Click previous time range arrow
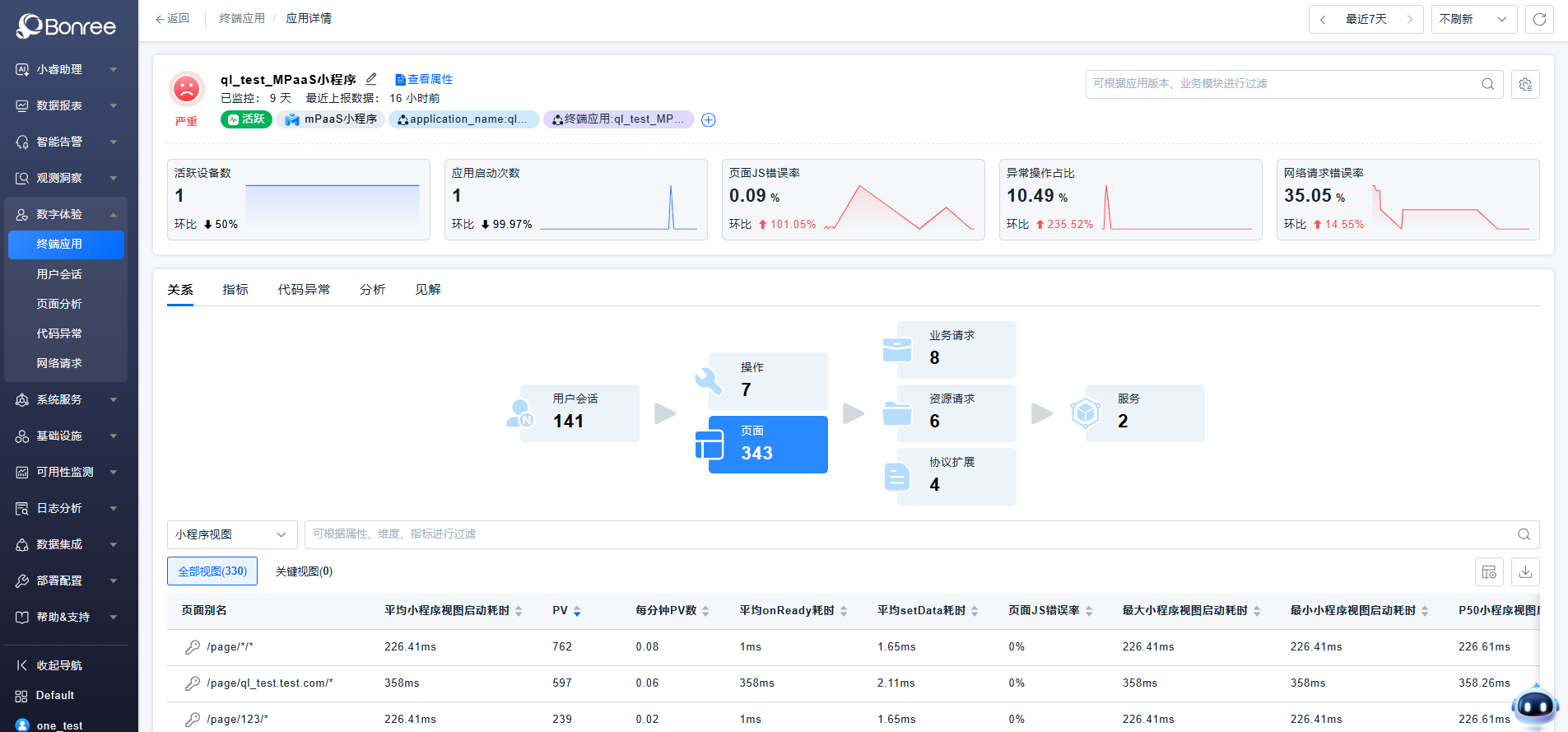Viewport: 1568px width, 732px height. 1323,19
